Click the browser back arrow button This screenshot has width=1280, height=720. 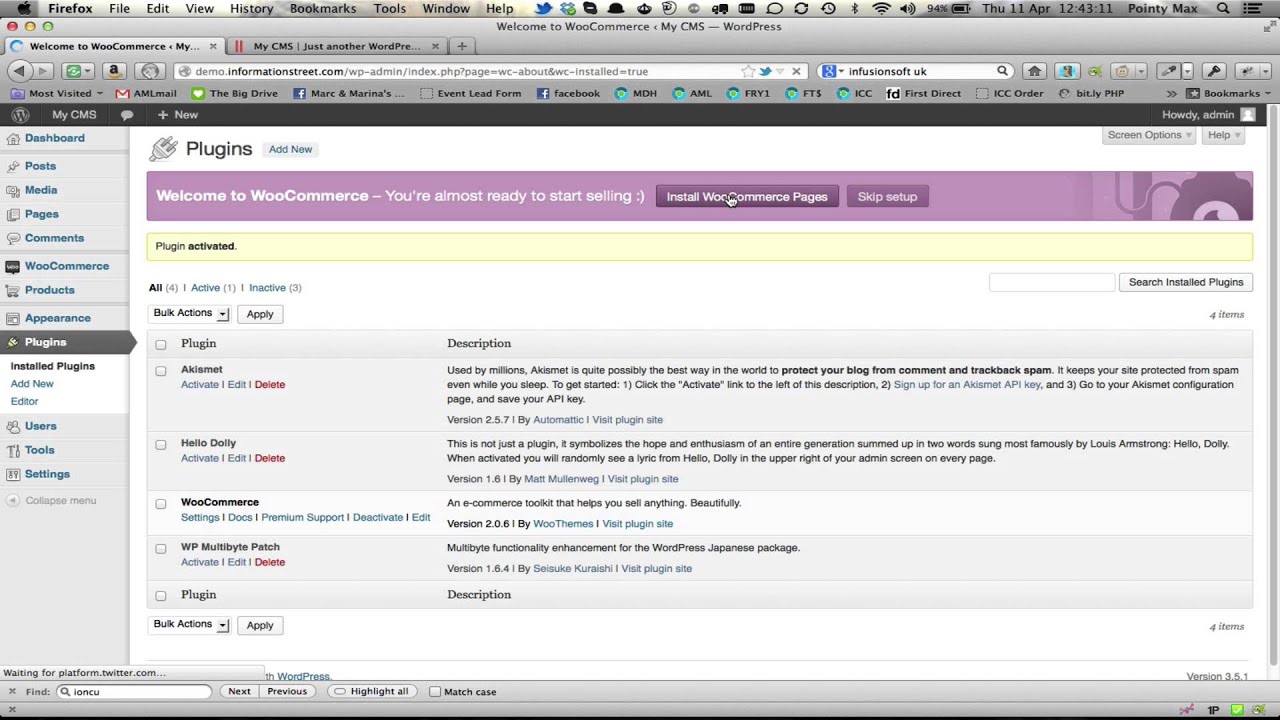coord(19,71)
